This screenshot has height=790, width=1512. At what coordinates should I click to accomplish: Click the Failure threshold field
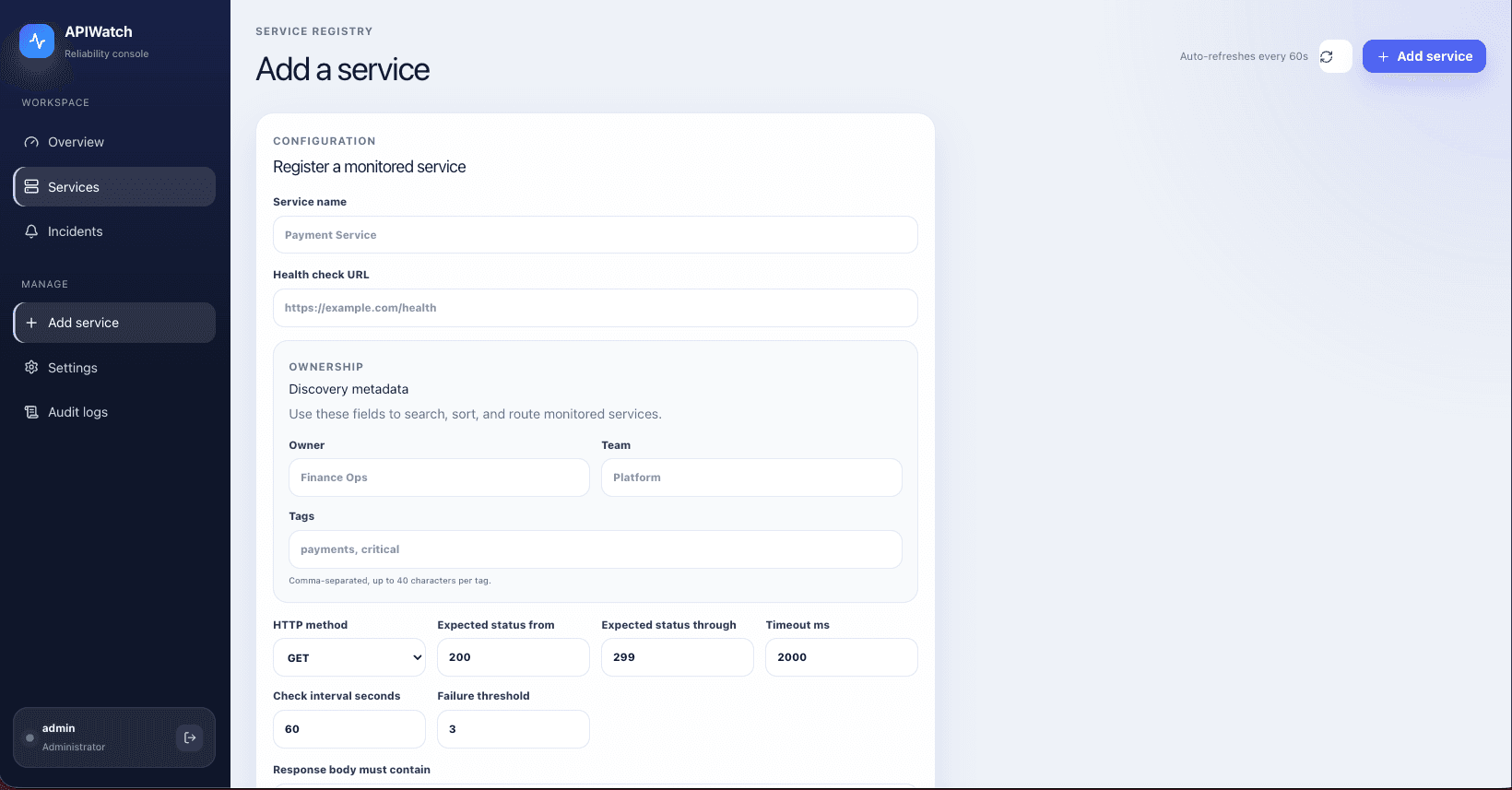click(x=514, y=729)
